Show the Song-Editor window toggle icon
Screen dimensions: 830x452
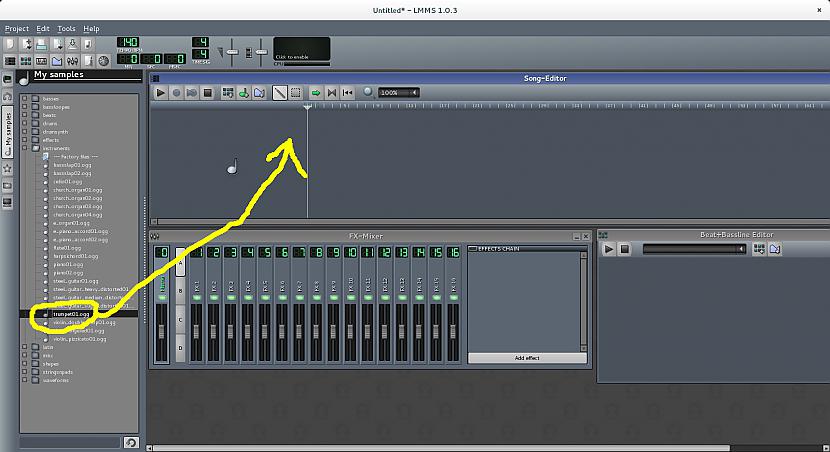10,61
